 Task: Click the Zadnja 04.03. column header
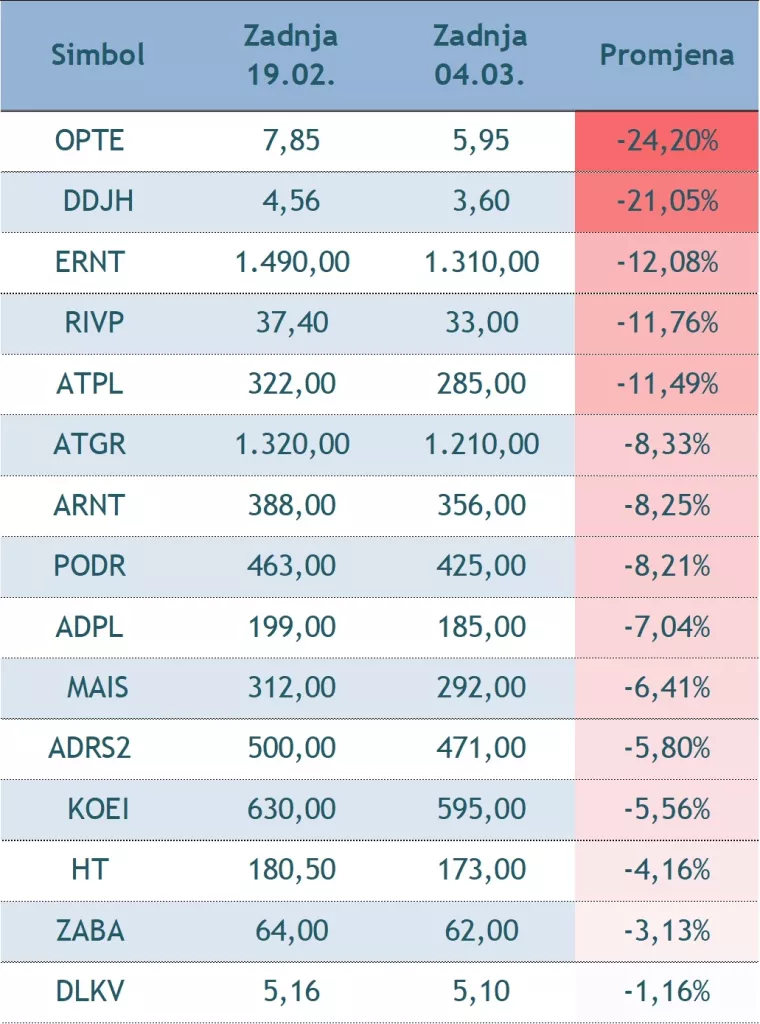[480, 55]
